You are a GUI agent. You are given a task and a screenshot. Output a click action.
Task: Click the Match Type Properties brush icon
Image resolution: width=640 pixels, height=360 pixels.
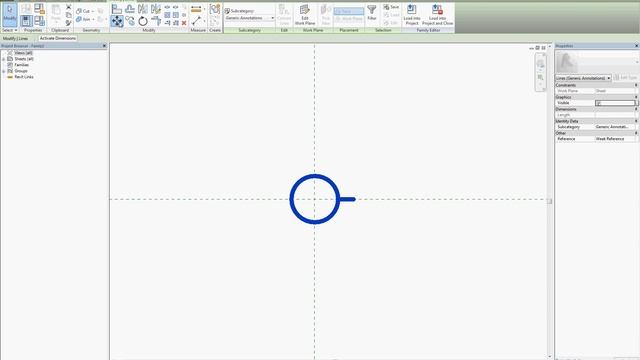(x=68, y=23)
